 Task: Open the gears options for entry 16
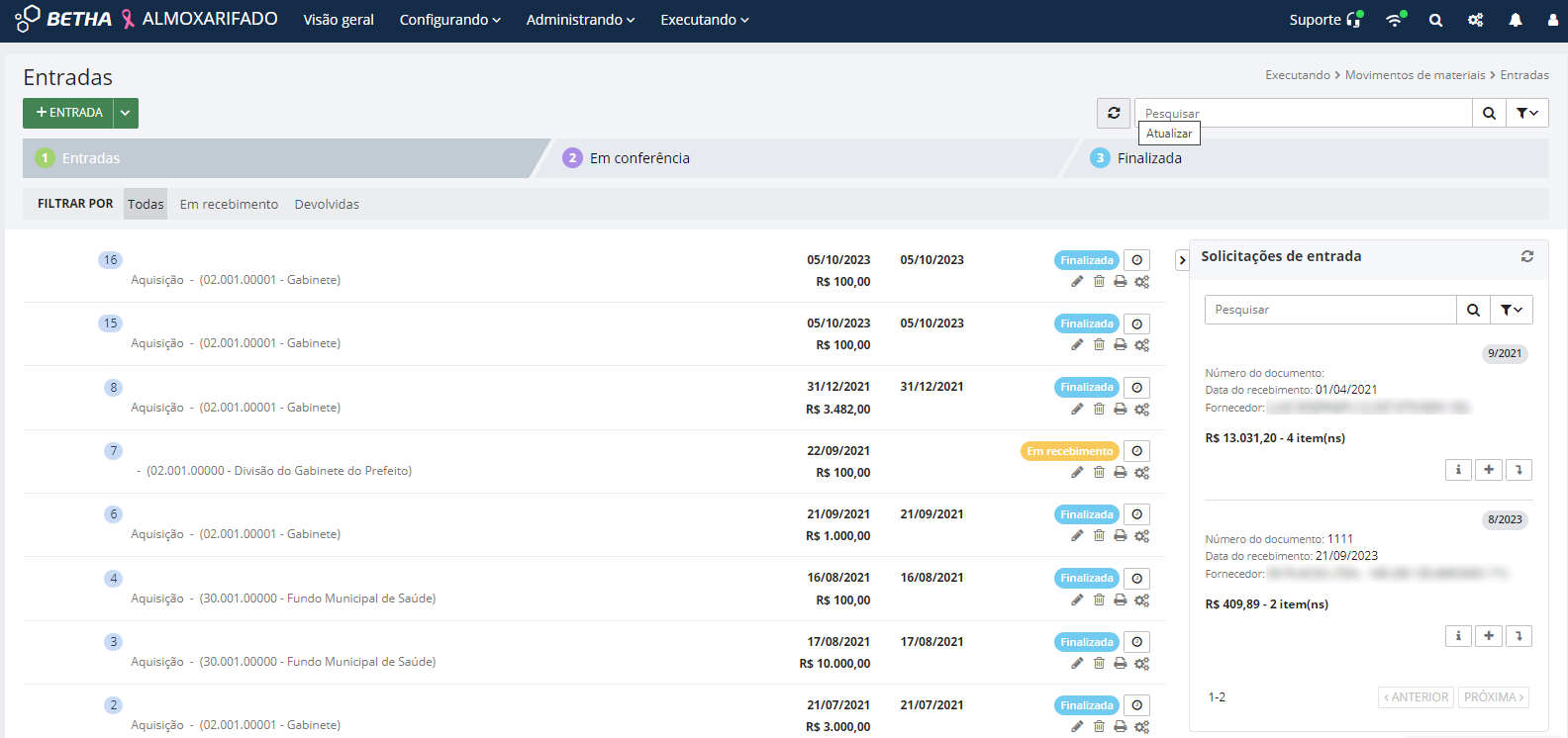[1141, 282]
